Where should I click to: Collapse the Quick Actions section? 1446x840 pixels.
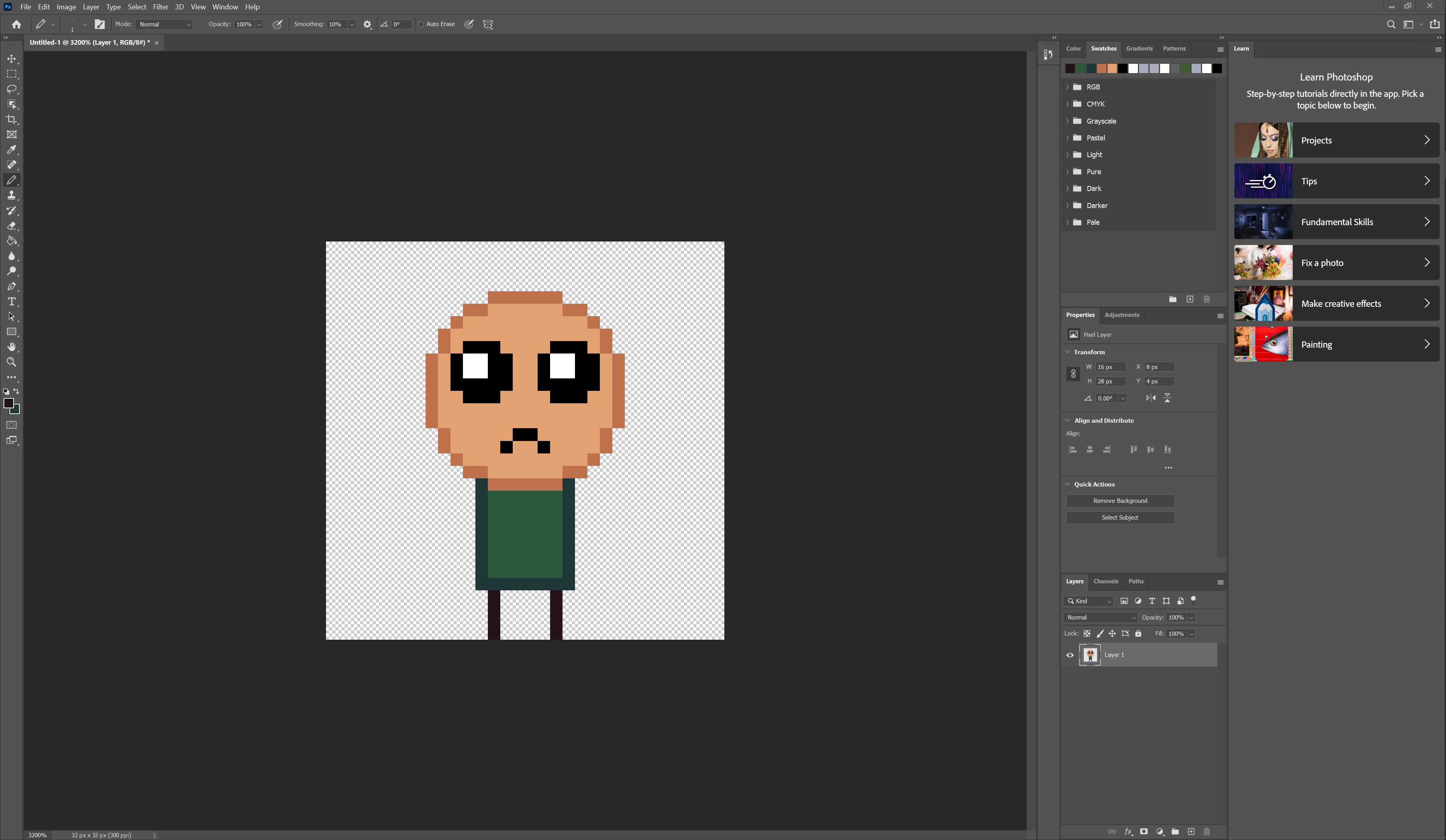(x=1068, y=484)
